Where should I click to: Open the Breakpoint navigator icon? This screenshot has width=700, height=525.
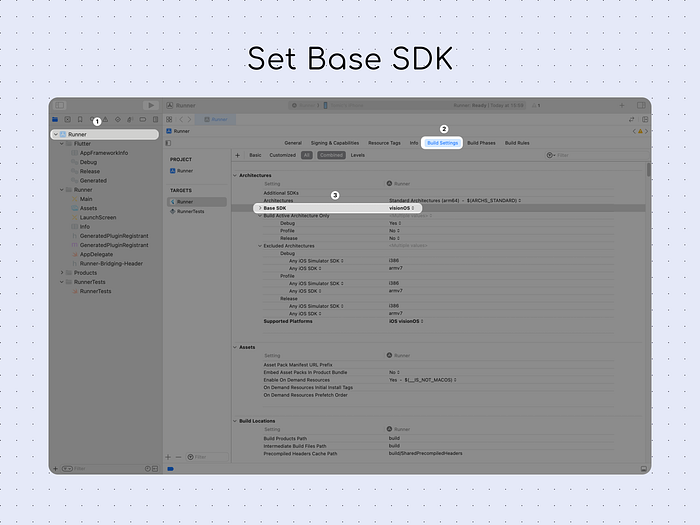tap(143, 120)
